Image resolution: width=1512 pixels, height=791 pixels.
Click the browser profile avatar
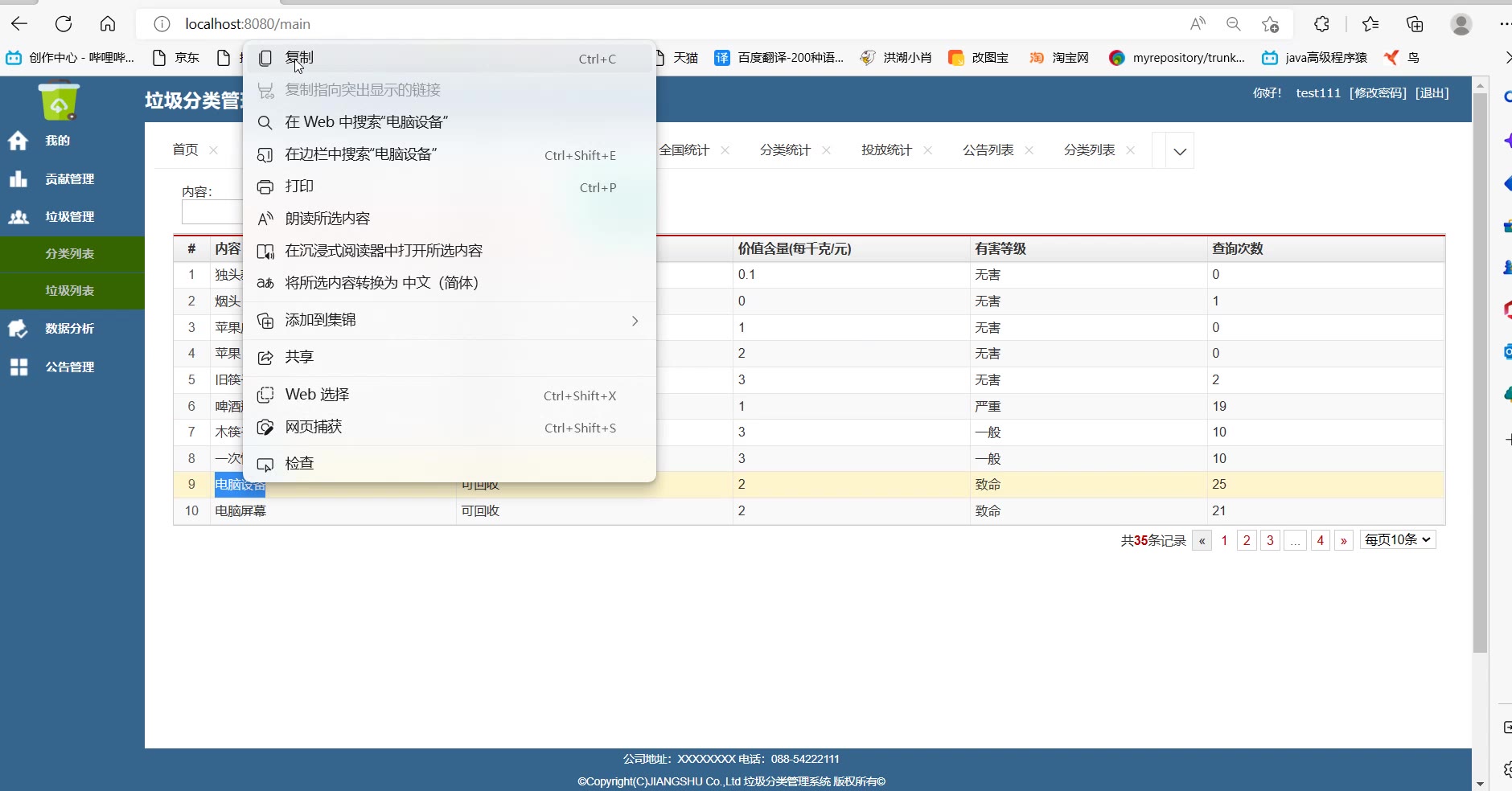(x=1461, y=24)
